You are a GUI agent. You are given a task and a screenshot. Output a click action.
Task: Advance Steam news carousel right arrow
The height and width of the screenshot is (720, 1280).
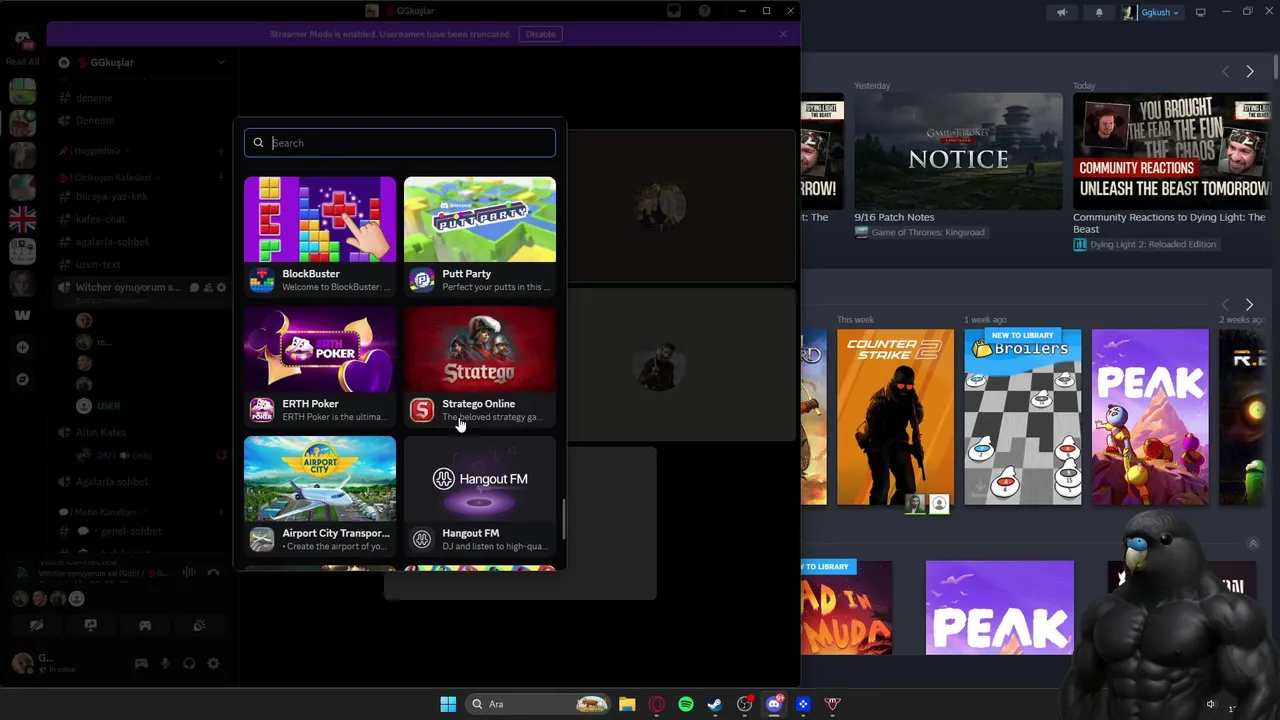coord(1250,72)
